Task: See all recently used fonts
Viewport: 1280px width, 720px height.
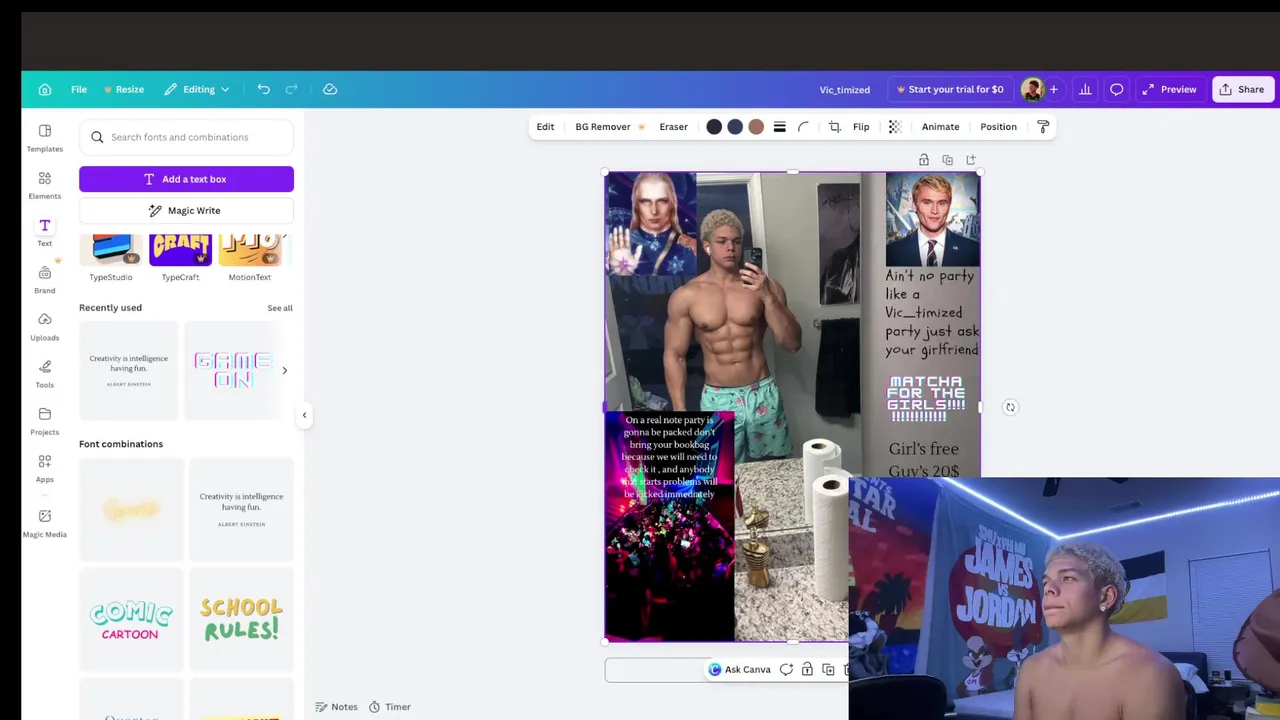Action: coord(280,308)
